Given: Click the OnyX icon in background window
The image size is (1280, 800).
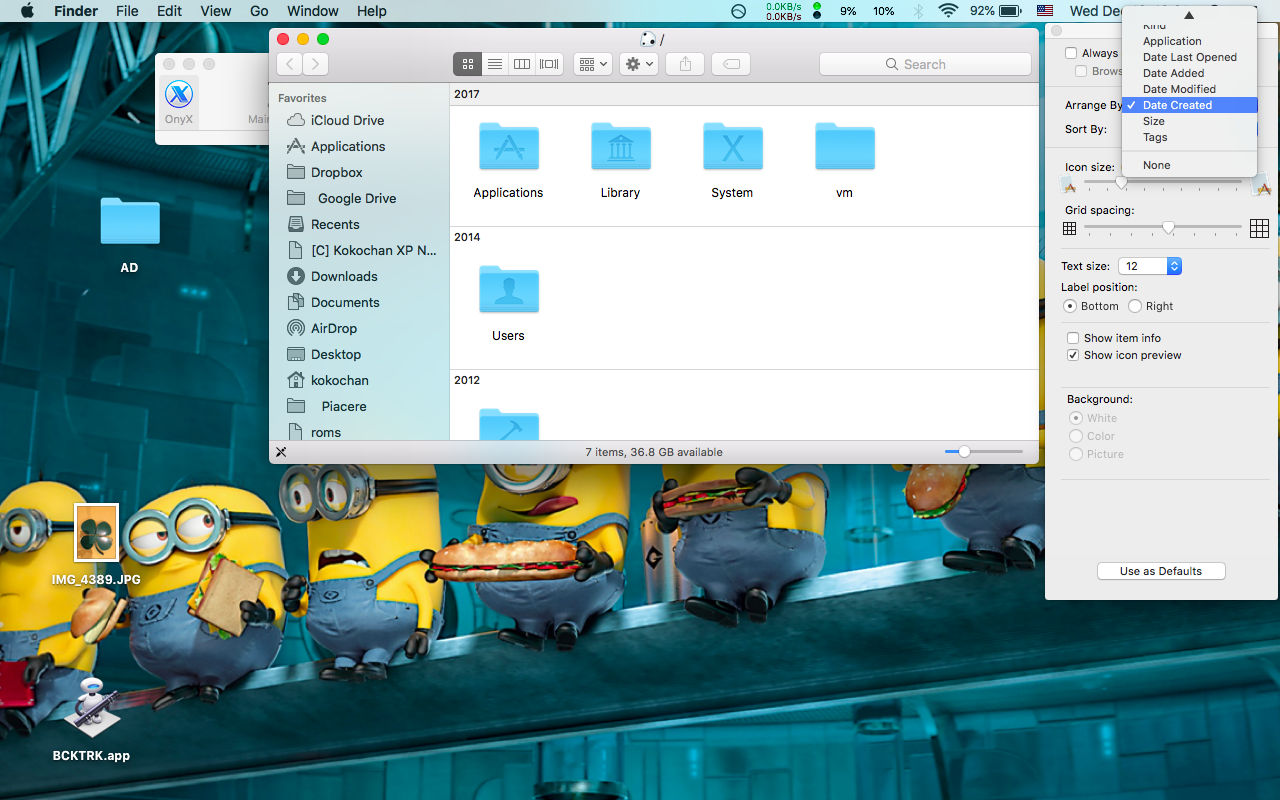Looking at the screenshot, I should tap(179, 95).
